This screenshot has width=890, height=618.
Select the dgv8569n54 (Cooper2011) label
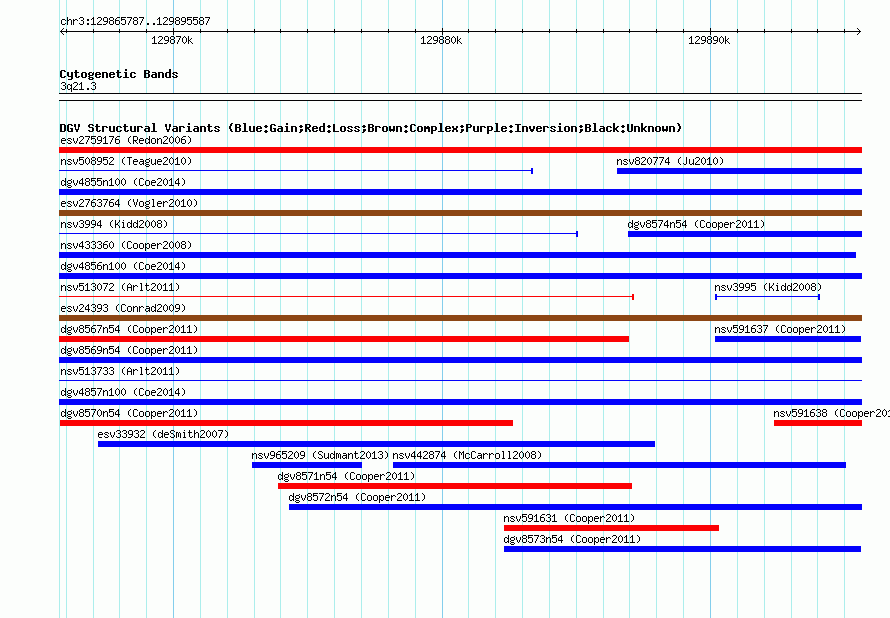coord(129,350)
